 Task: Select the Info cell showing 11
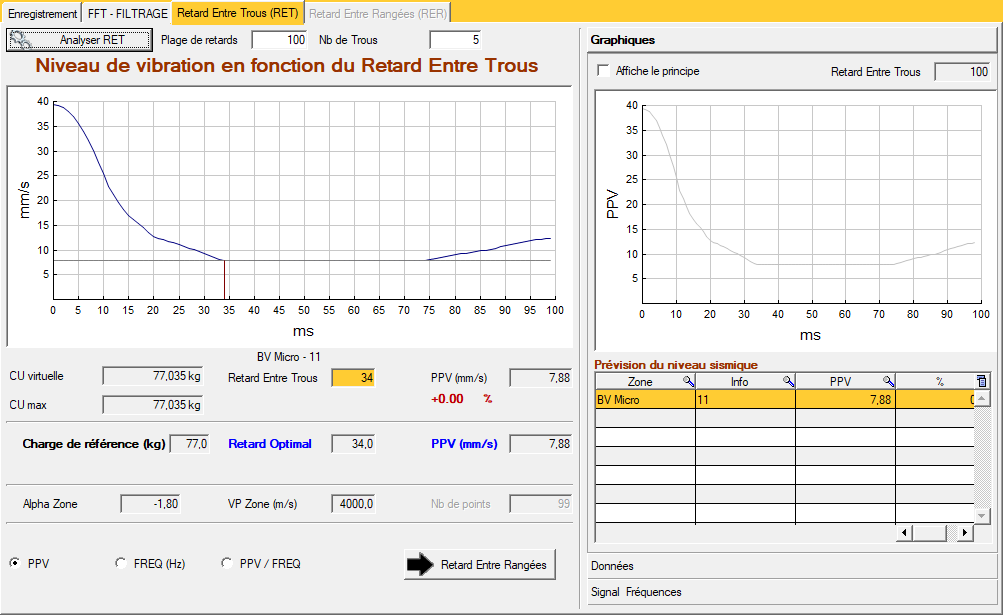click(745, 399)
